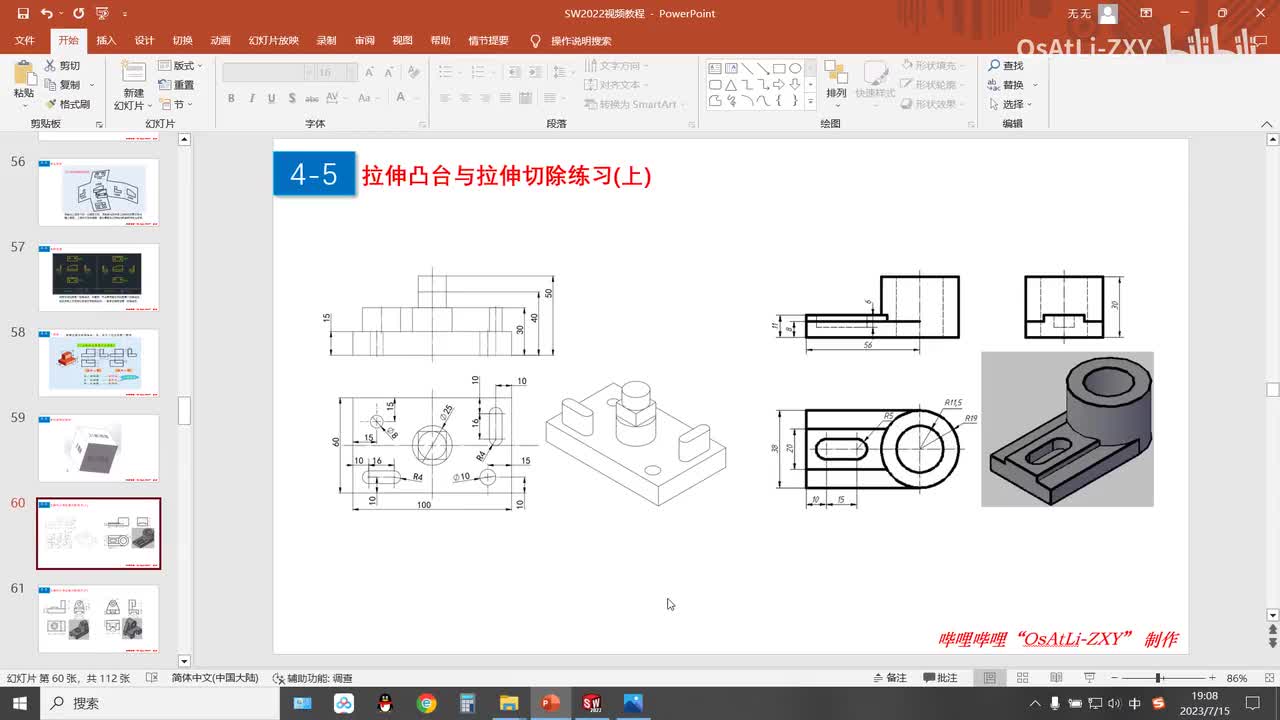Screen dimensions: 1280x720
Task: Click Windows taskbar 搜索 search box
Action: [x=162, y=703]
